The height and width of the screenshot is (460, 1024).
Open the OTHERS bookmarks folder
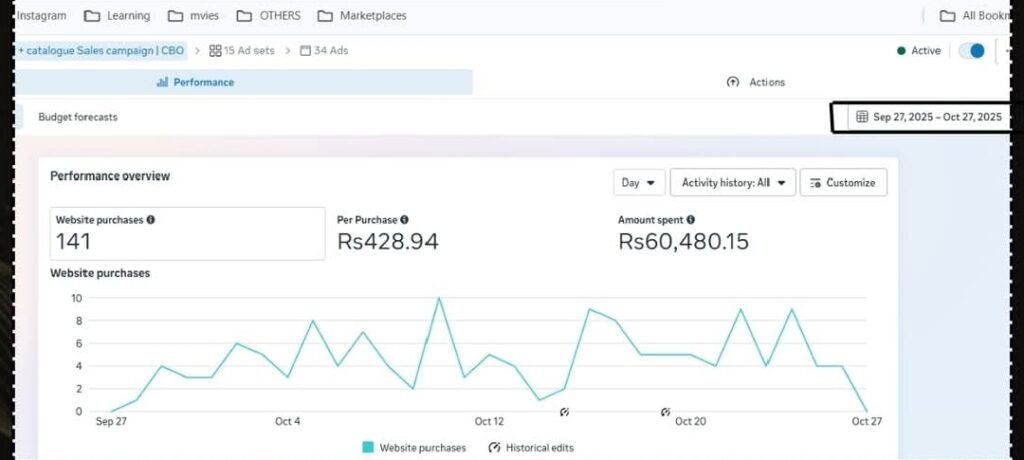pyautogui.click(x=268, y=16)
